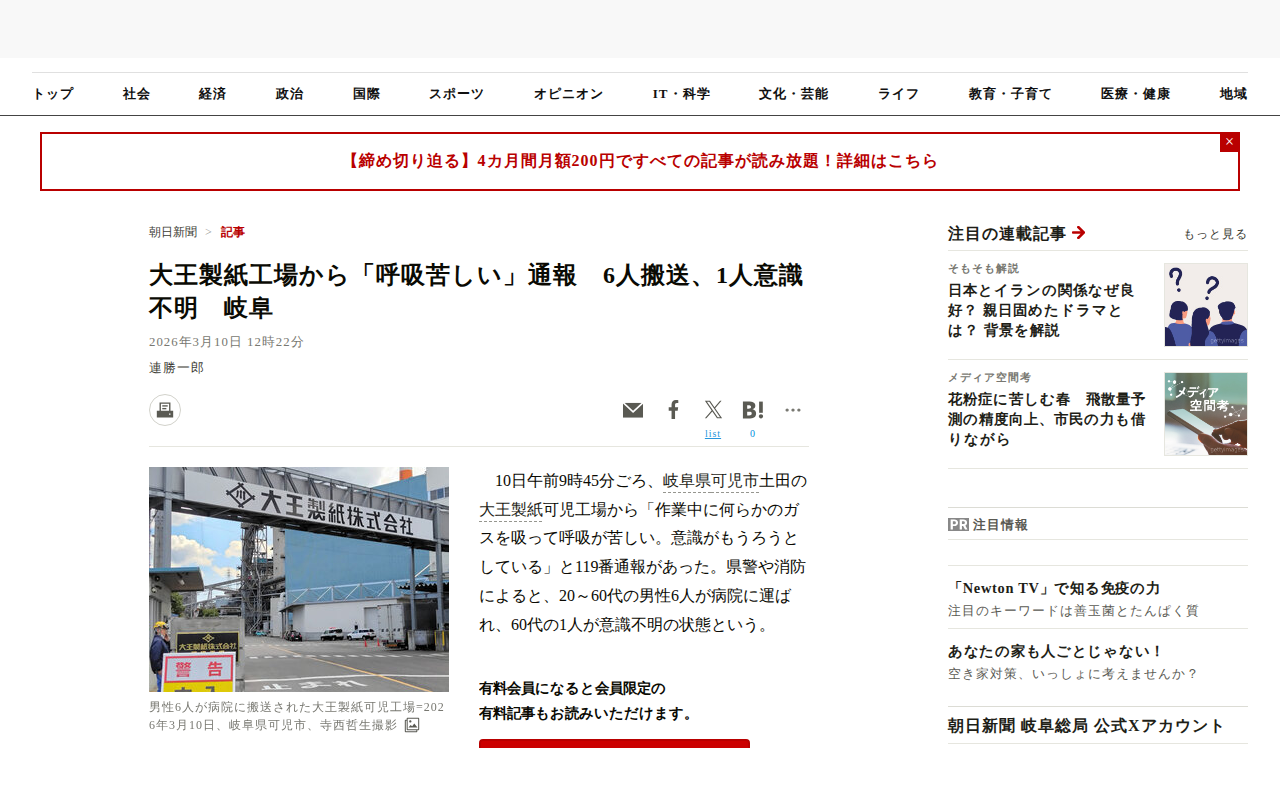This screenshot has height=800, width=1280.
Task: Open the 岐阜県可児市 keyword link
Action: [711, 481]
